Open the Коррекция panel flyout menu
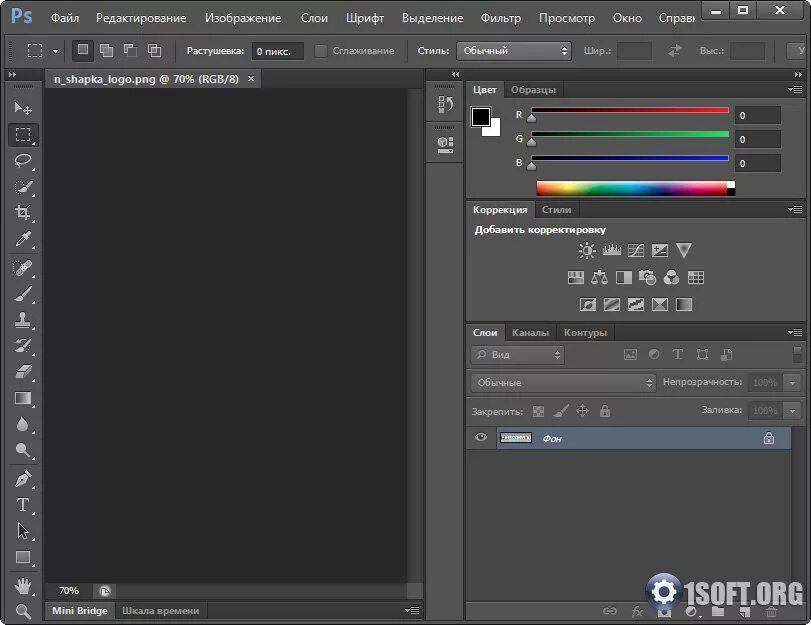The width and height of the screenshot is (811, 625). (795, 210)
